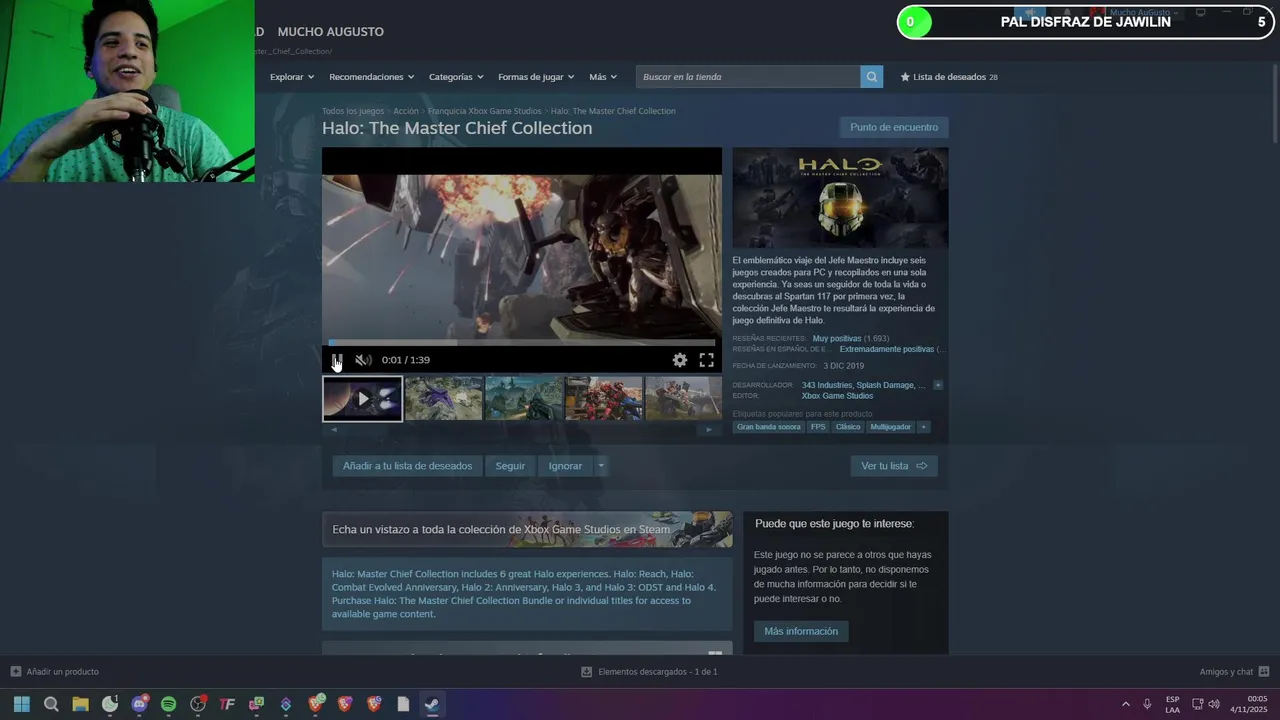Open the Windows Start menu
Viewport: 1280px width, 720px height.
pos(22,704)
